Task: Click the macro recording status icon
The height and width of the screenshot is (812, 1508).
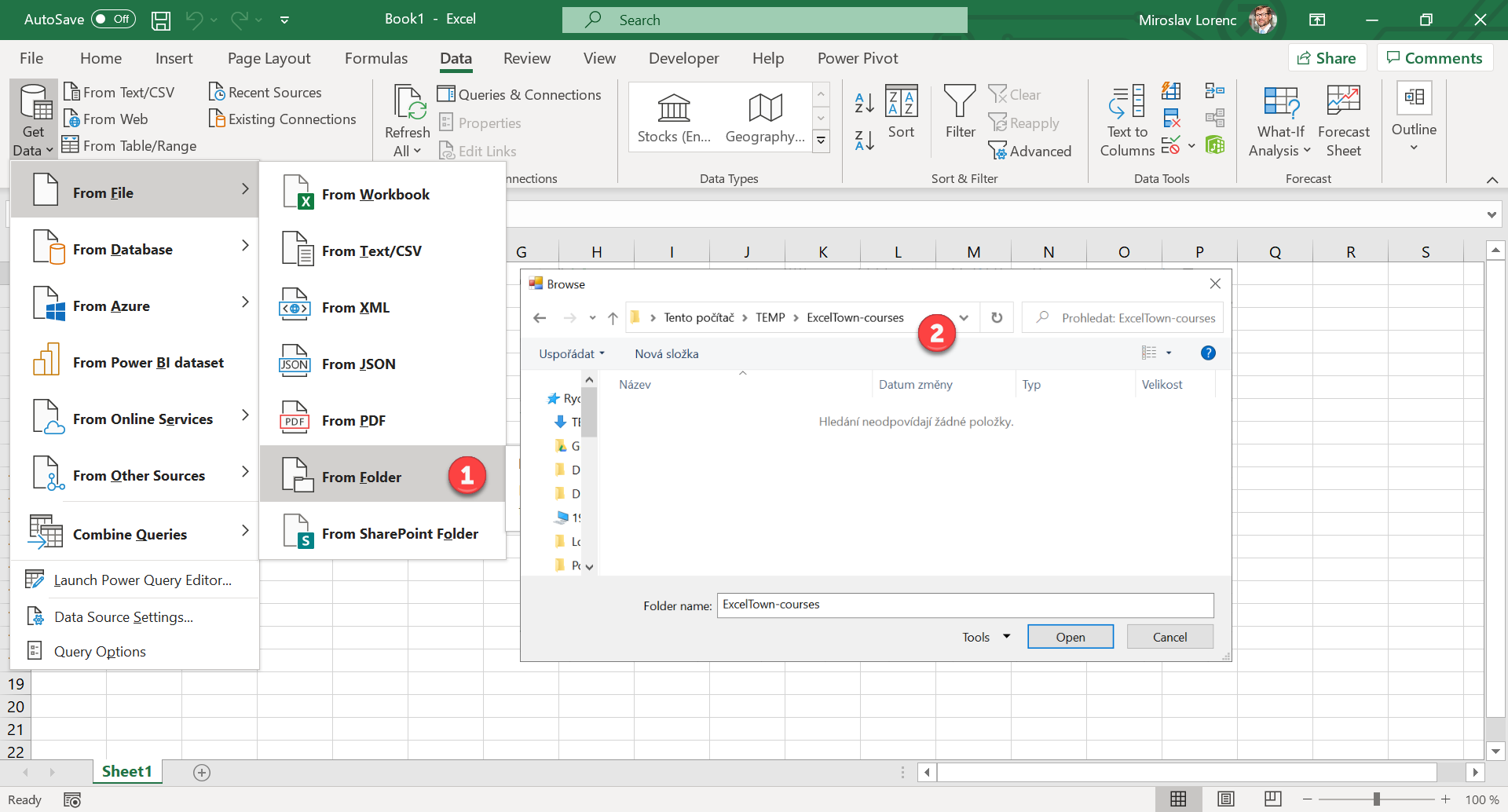Action: (72, 800)
